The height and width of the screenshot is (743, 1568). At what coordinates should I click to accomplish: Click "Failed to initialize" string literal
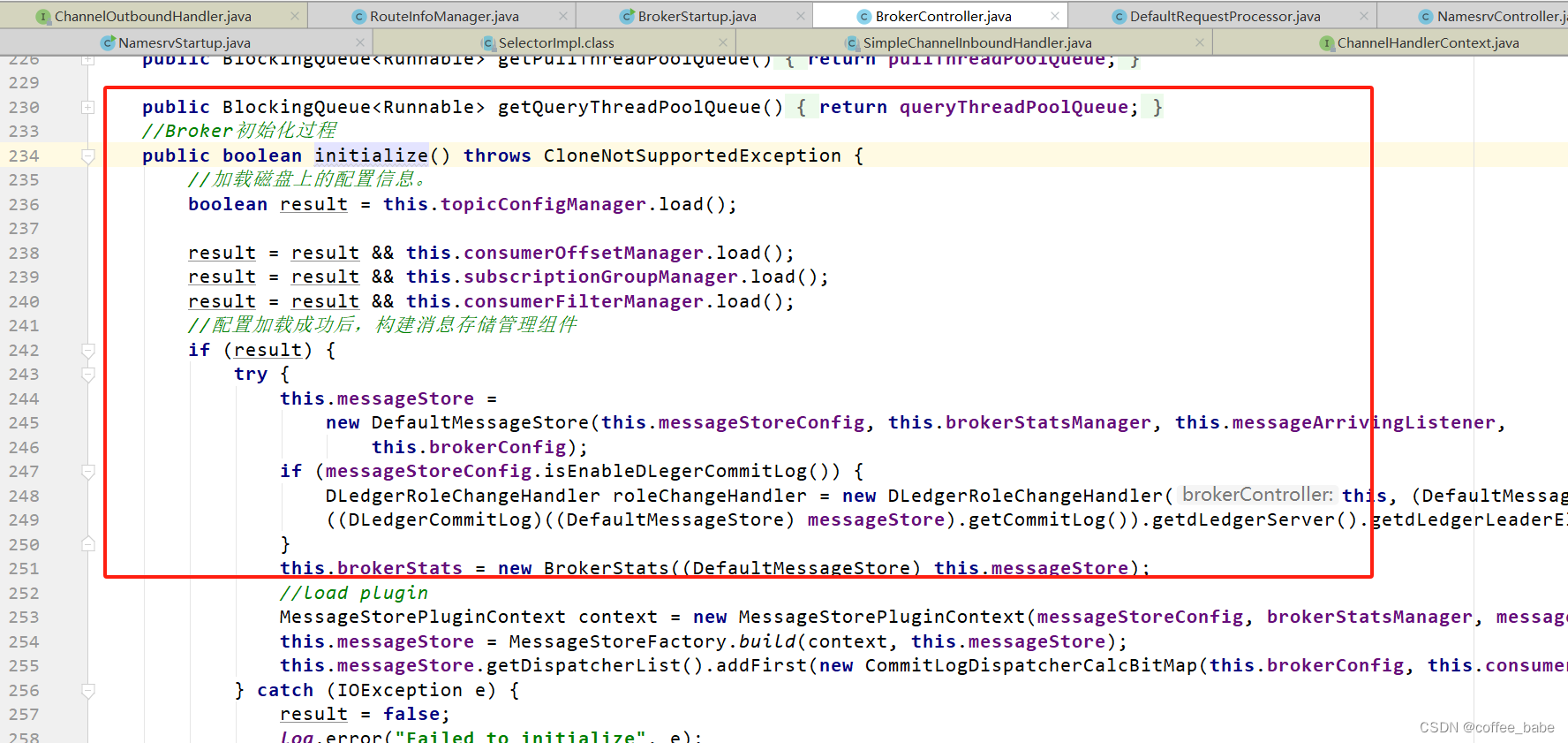[x=521, y=736]
